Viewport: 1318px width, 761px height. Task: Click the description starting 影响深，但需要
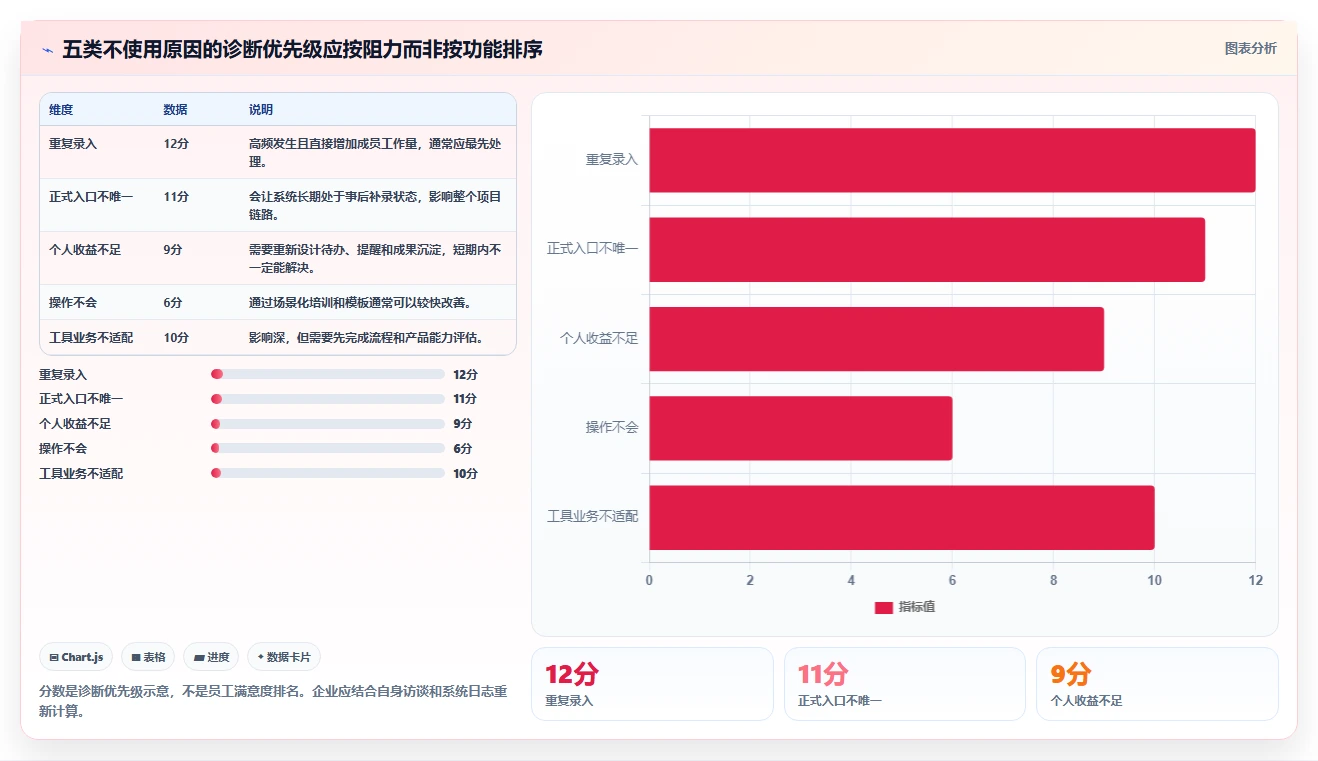367,338
